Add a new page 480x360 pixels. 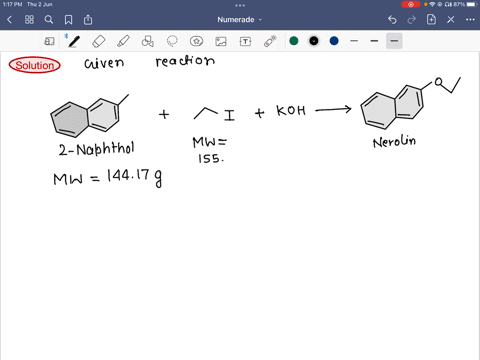pos(431,20)
